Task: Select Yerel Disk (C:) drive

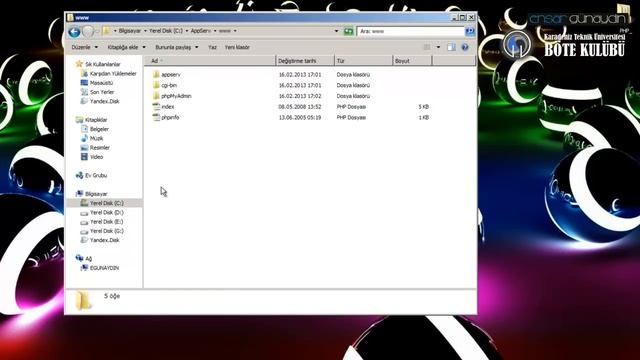Action: pyautogui.click(x=107, y=203)
